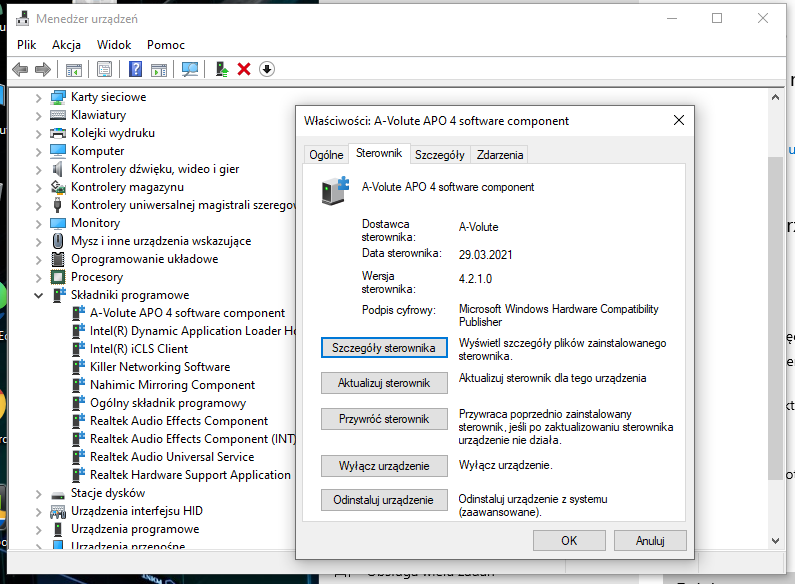795x584 pixels.
Task: Click the Monitory display icon
Action: (58, 223)
